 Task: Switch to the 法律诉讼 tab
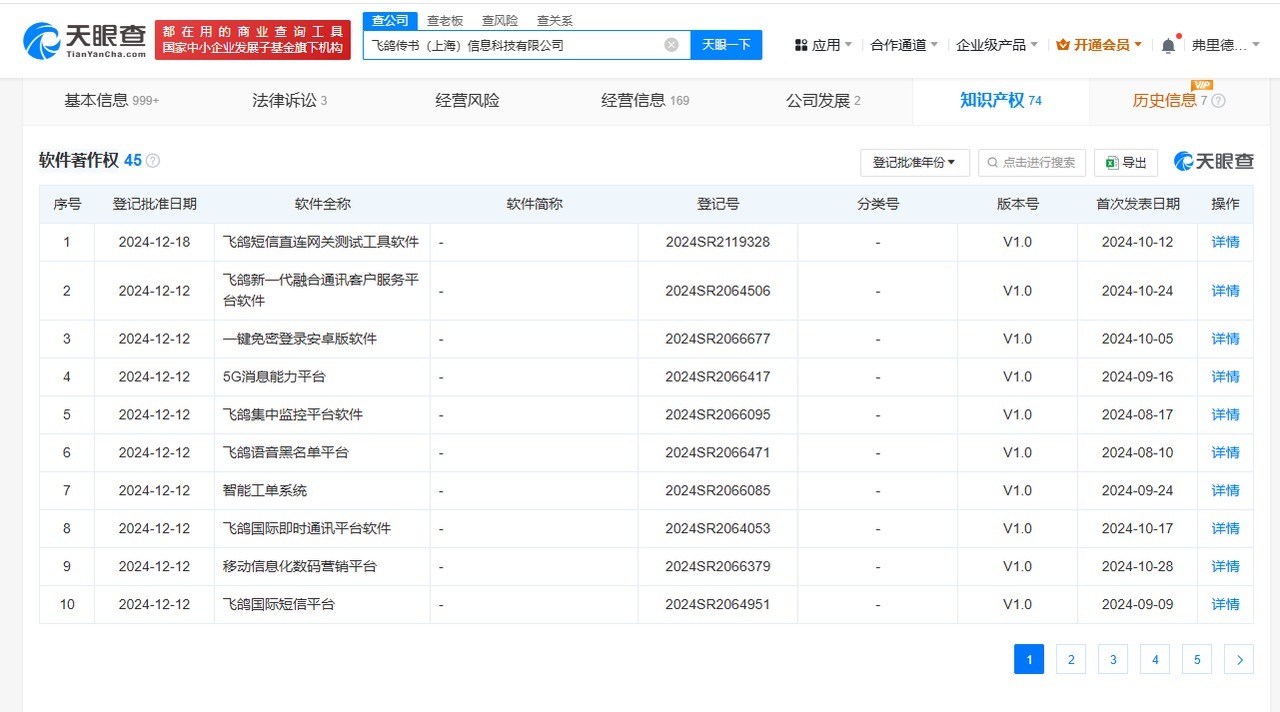[x=286, y=100]
